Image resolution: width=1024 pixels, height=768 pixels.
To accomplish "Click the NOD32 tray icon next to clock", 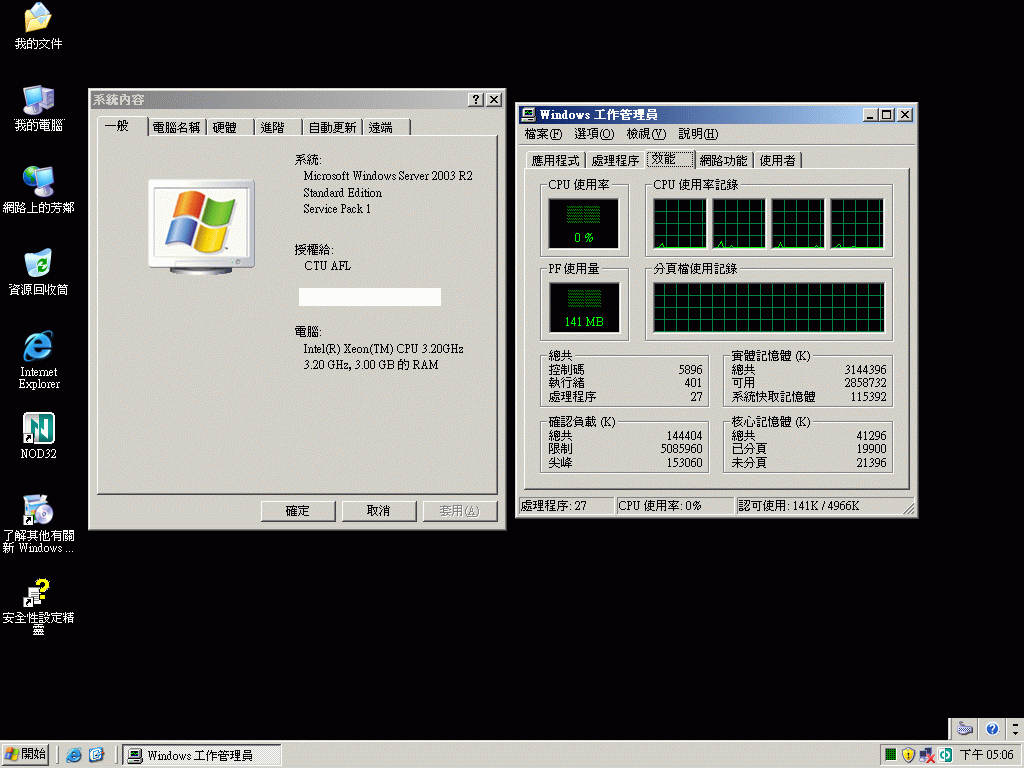I will [945, 755].
